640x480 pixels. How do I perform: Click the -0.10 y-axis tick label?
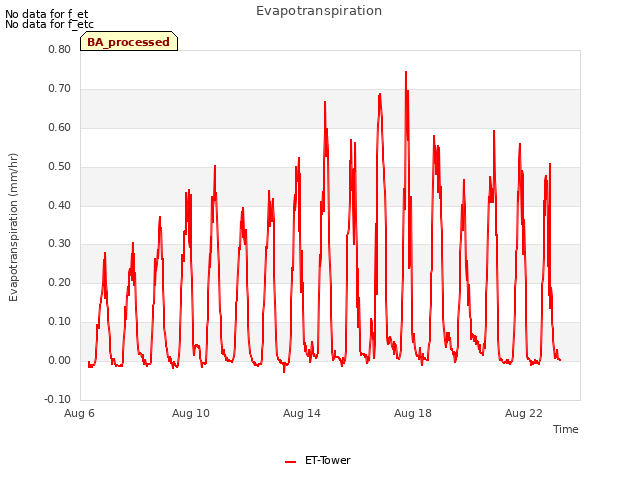(x=58, y=399)
